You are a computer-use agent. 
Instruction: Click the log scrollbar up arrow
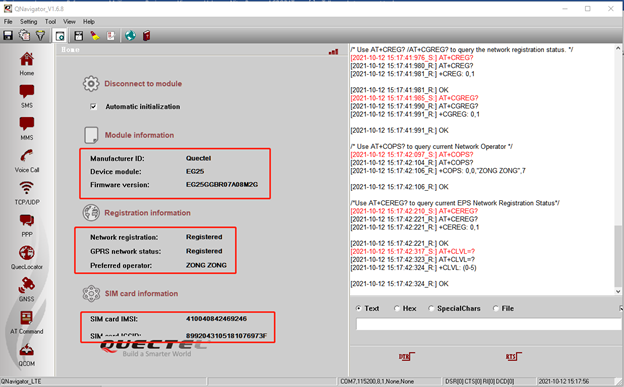(618, 48)
